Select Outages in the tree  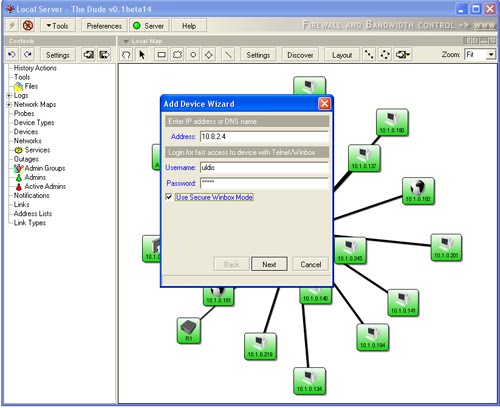[26, 159]
